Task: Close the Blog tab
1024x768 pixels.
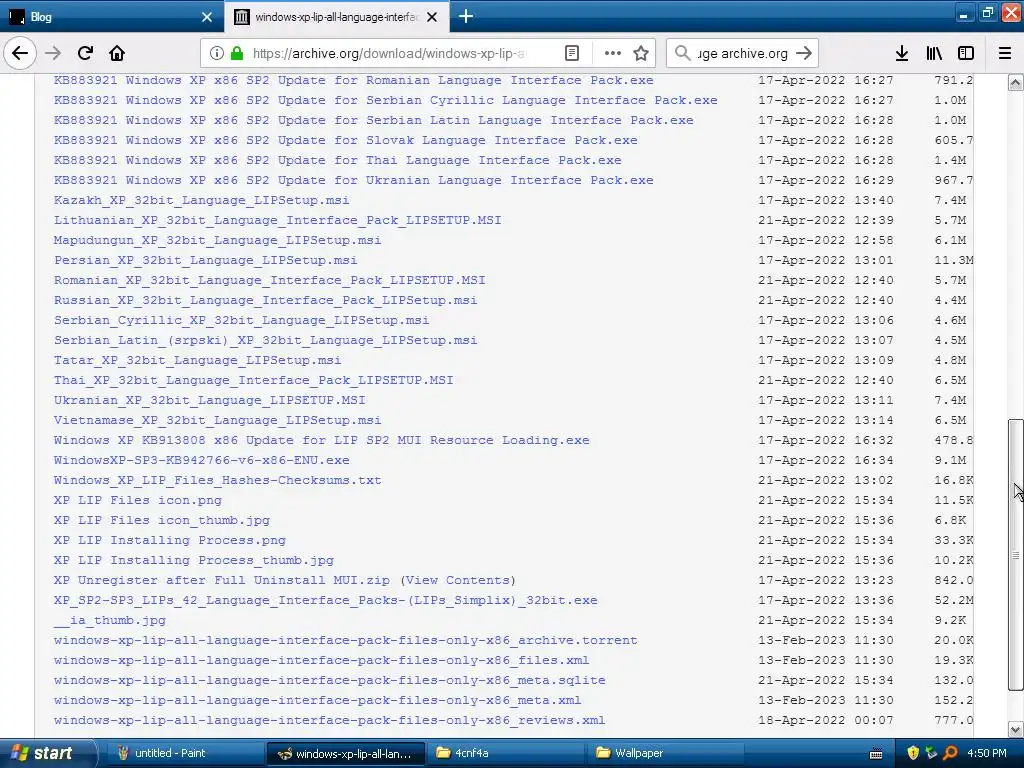Action: click(x=207, y=17)
